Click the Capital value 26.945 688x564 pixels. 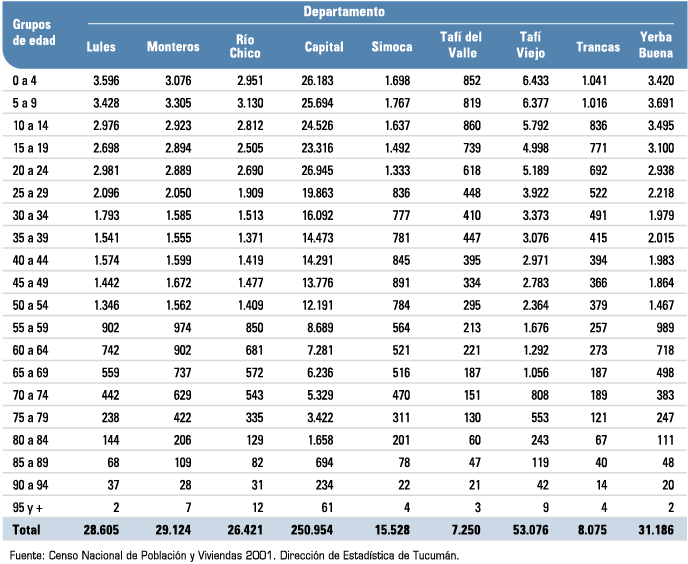[317, 170]
